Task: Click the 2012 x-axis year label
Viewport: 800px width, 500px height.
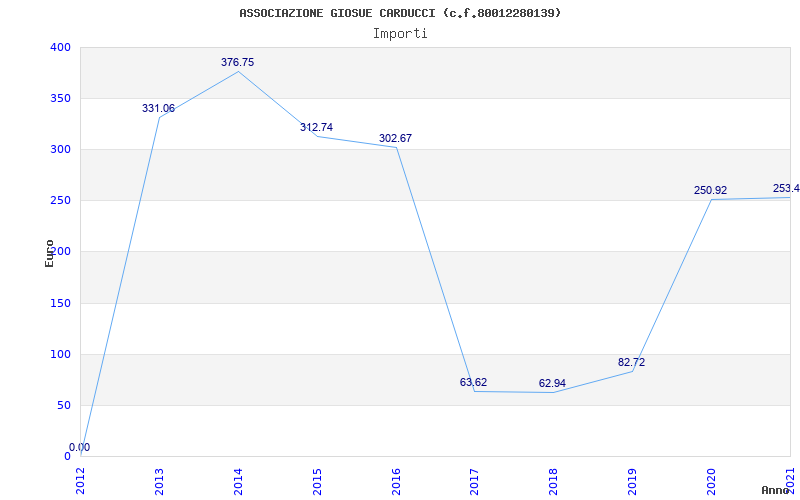Action: (81, 482)
